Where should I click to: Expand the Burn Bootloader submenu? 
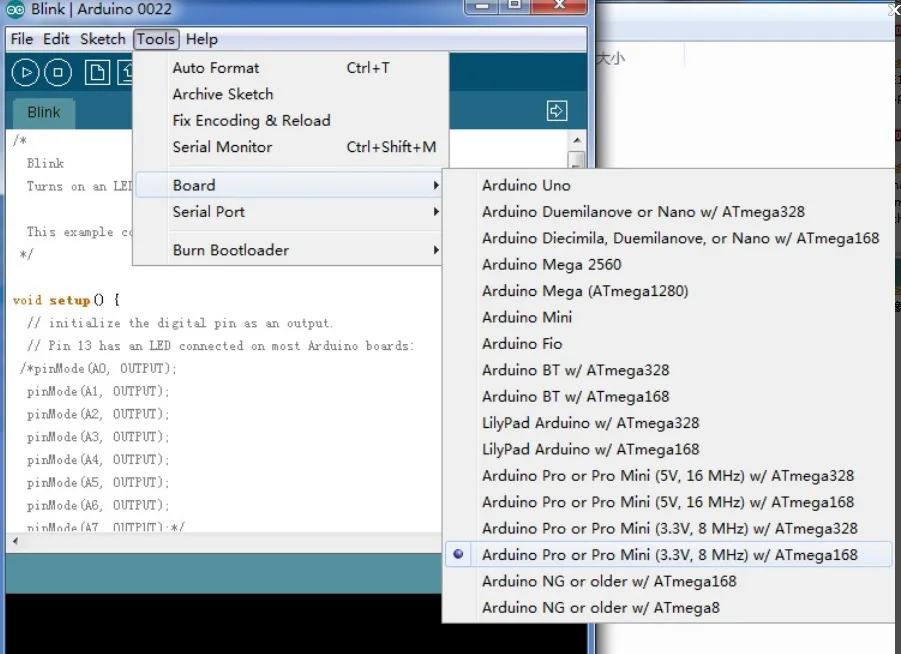288,250
